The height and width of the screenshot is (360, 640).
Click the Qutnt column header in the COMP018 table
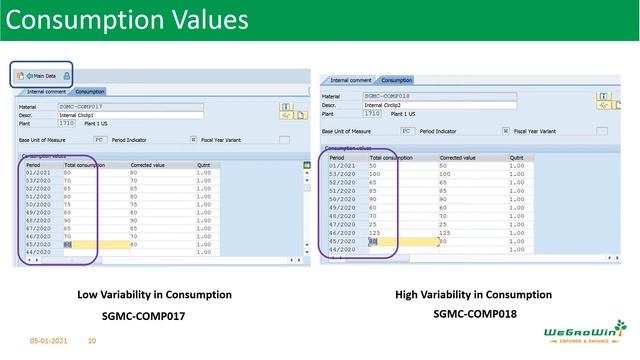tap(521, 158)
